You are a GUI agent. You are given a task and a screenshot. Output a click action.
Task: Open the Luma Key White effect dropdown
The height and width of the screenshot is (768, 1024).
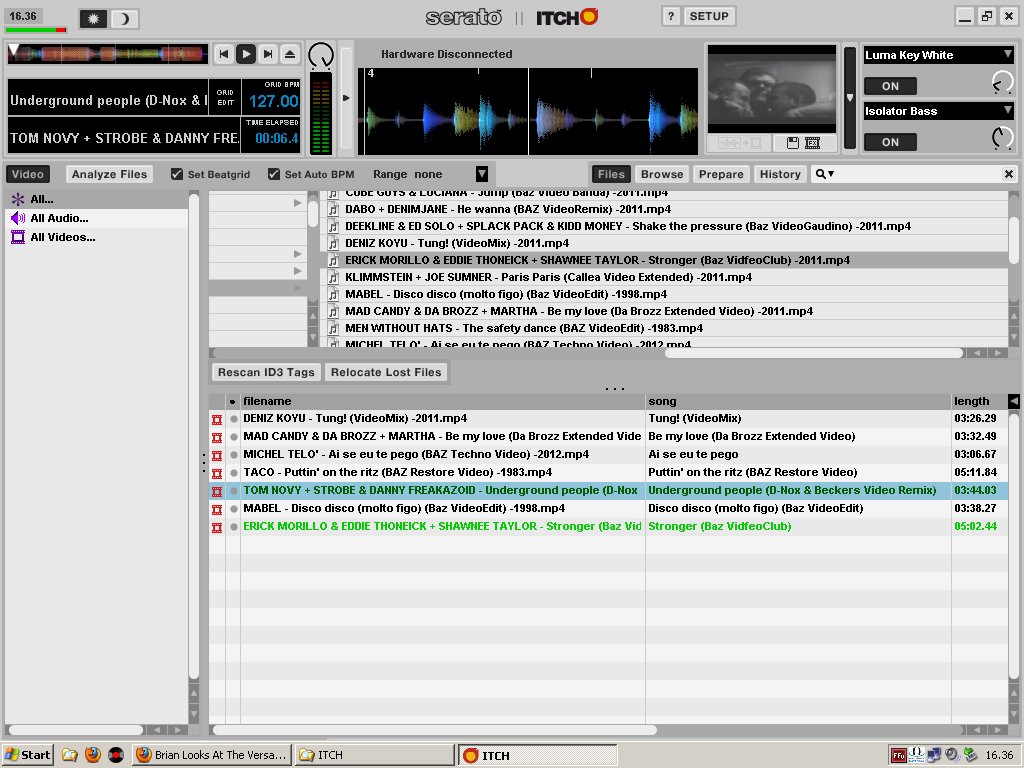[x=1008, y=55]
